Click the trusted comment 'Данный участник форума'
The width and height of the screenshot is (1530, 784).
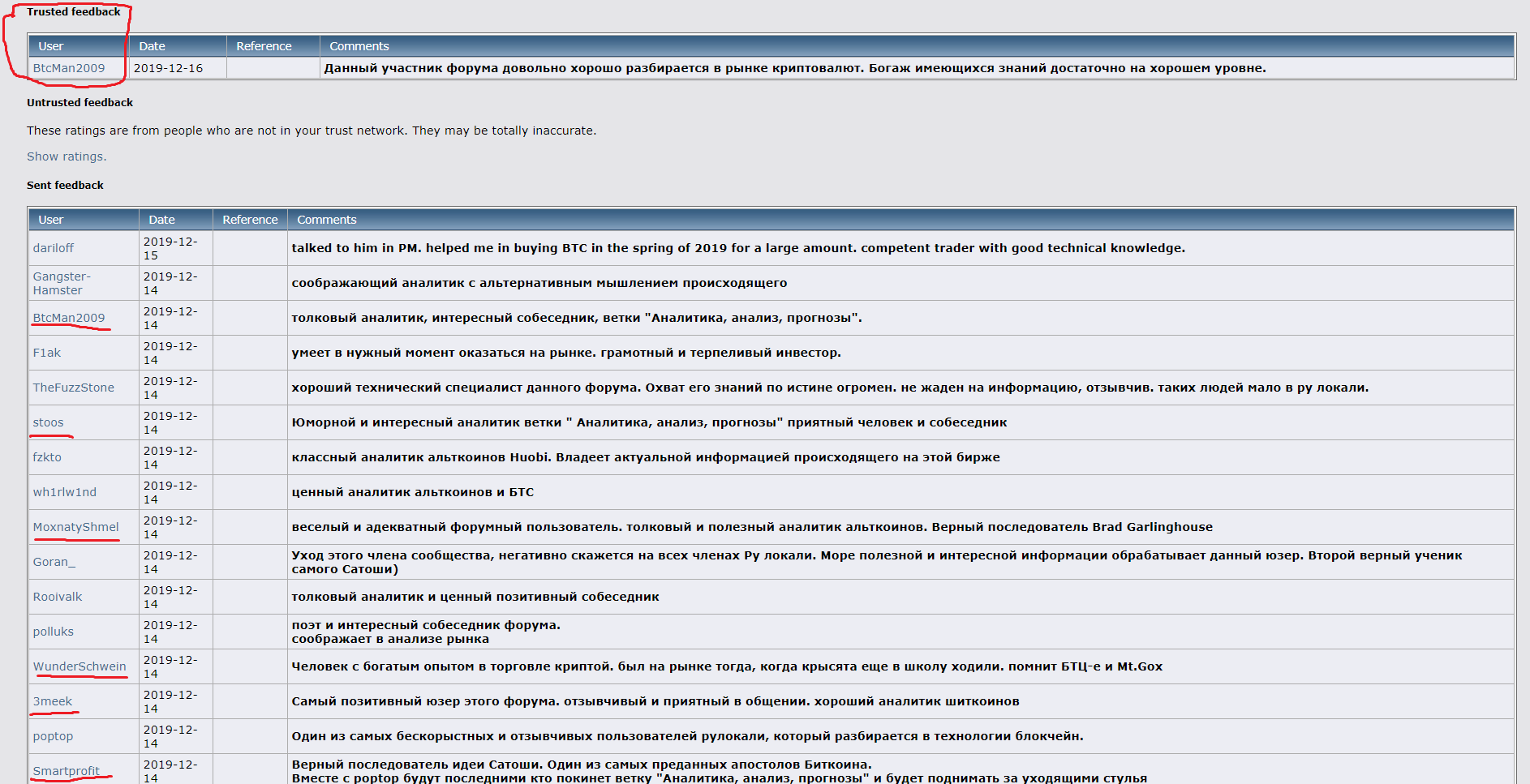[x=795, y=68]
